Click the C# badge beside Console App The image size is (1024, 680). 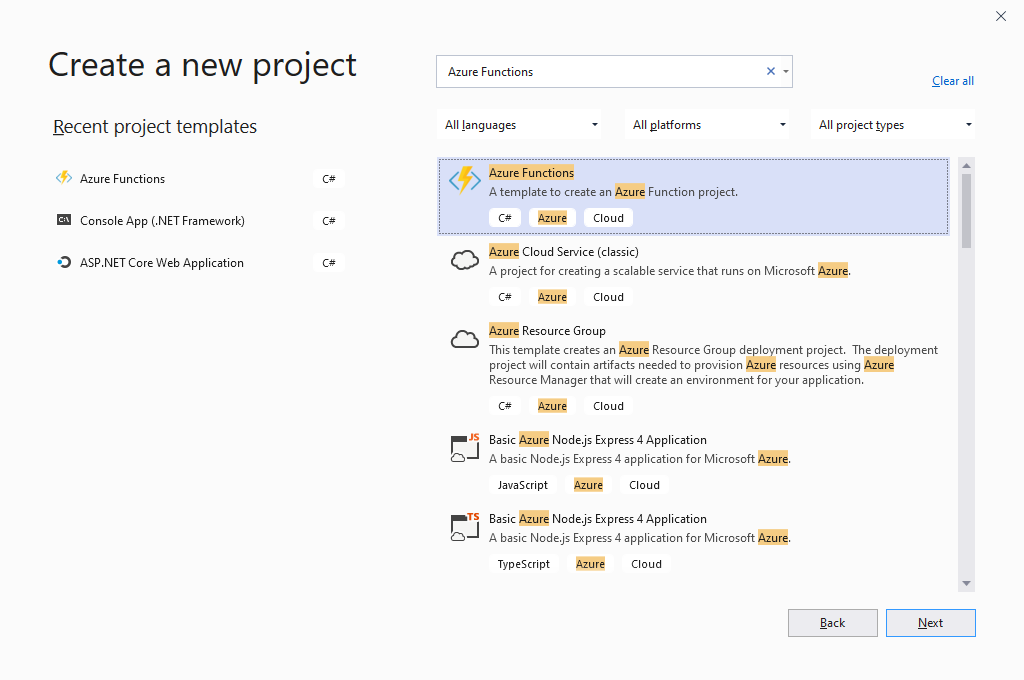(328, 221)
